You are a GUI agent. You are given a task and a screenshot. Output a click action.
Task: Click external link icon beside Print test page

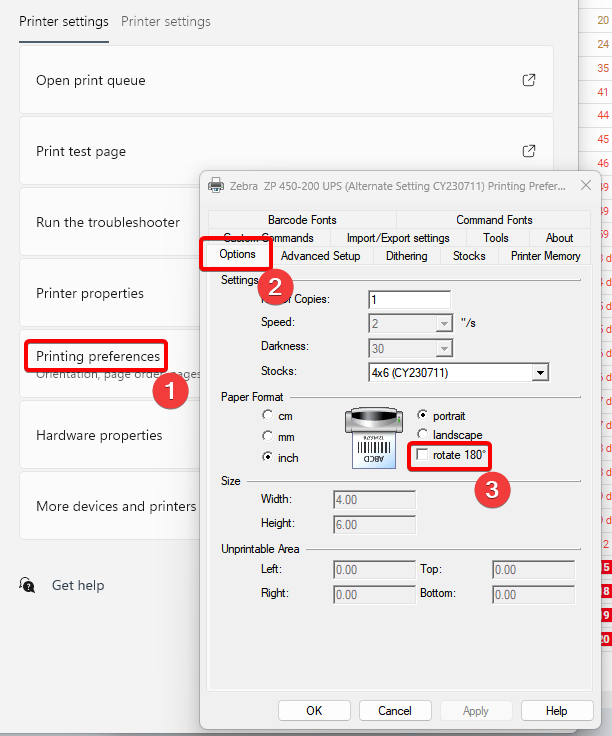tap(529, 151)
